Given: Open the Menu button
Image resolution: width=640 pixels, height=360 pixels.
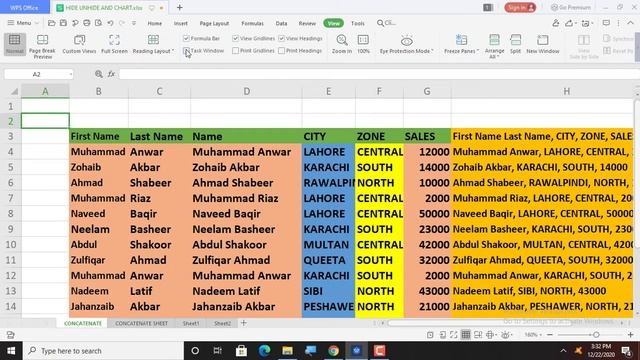Looking at the screenshot, I should 23,23.
